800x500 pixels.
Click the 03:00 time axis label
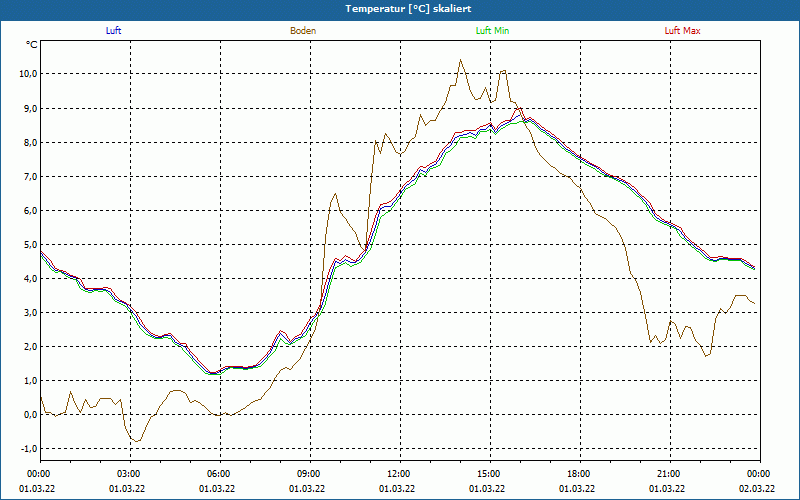coord(131,474)
